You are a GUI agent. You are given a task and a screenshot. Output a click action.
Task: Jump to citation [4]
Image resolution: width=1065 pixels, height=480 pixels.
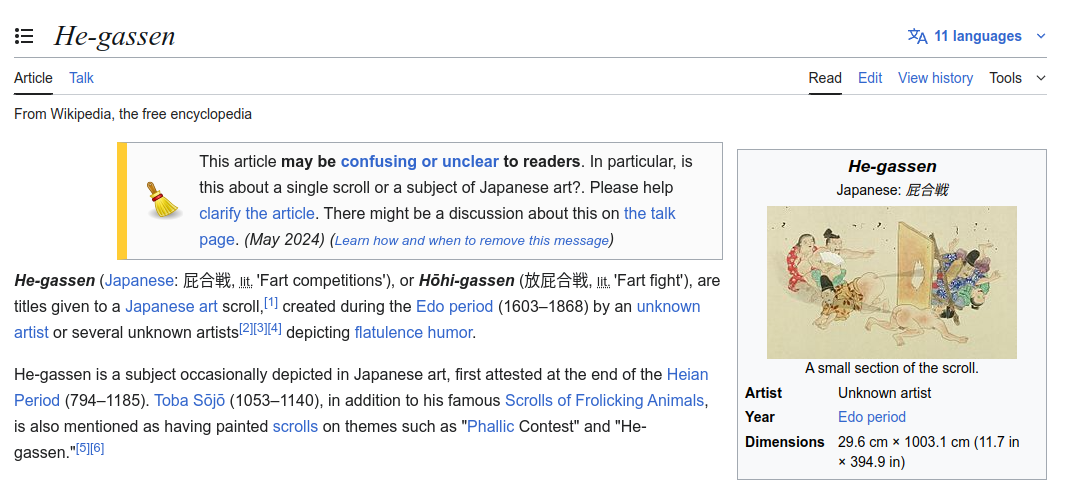(274, 329)
